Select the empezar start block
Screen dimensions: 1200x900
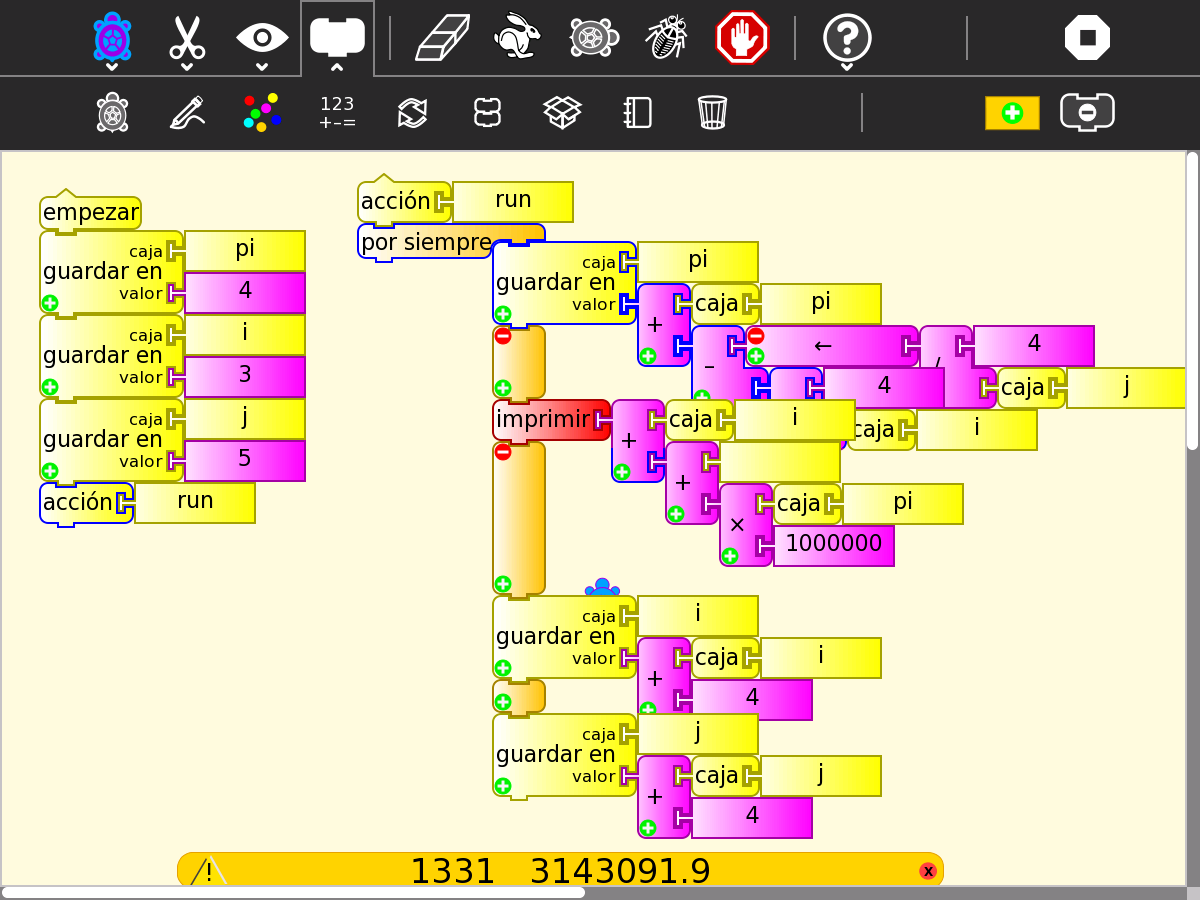tap(90, 212)
